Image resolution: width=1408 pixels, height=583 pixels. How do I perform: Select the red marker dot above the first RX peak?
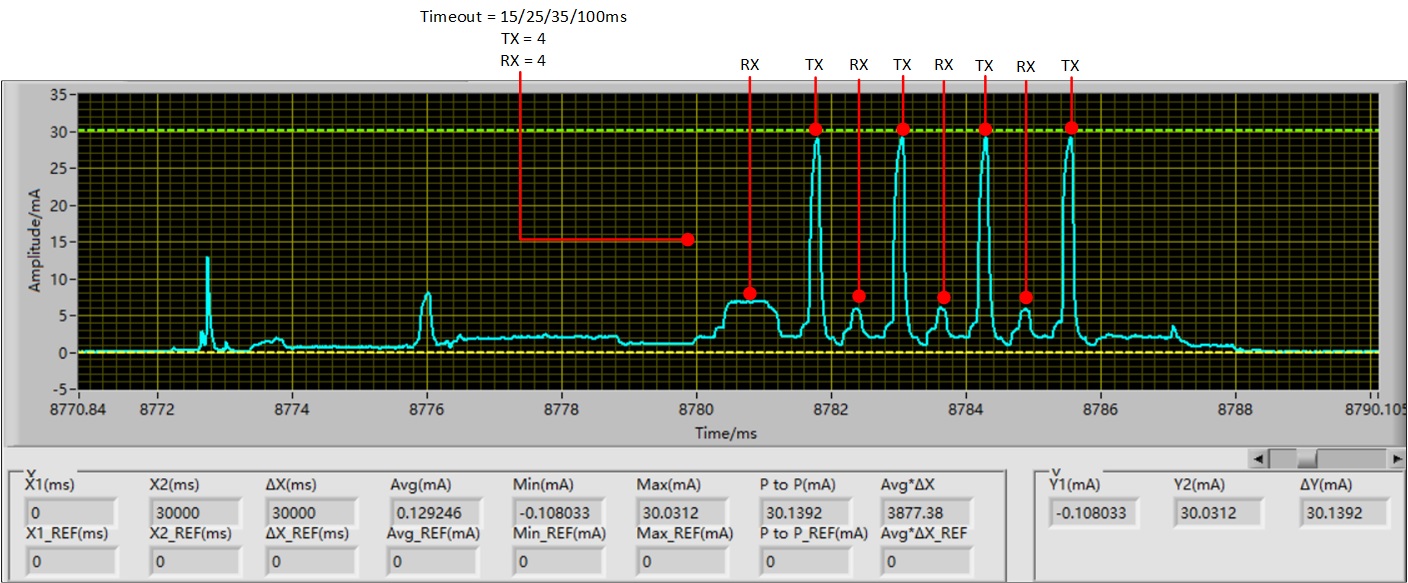[x=750, y=295]
